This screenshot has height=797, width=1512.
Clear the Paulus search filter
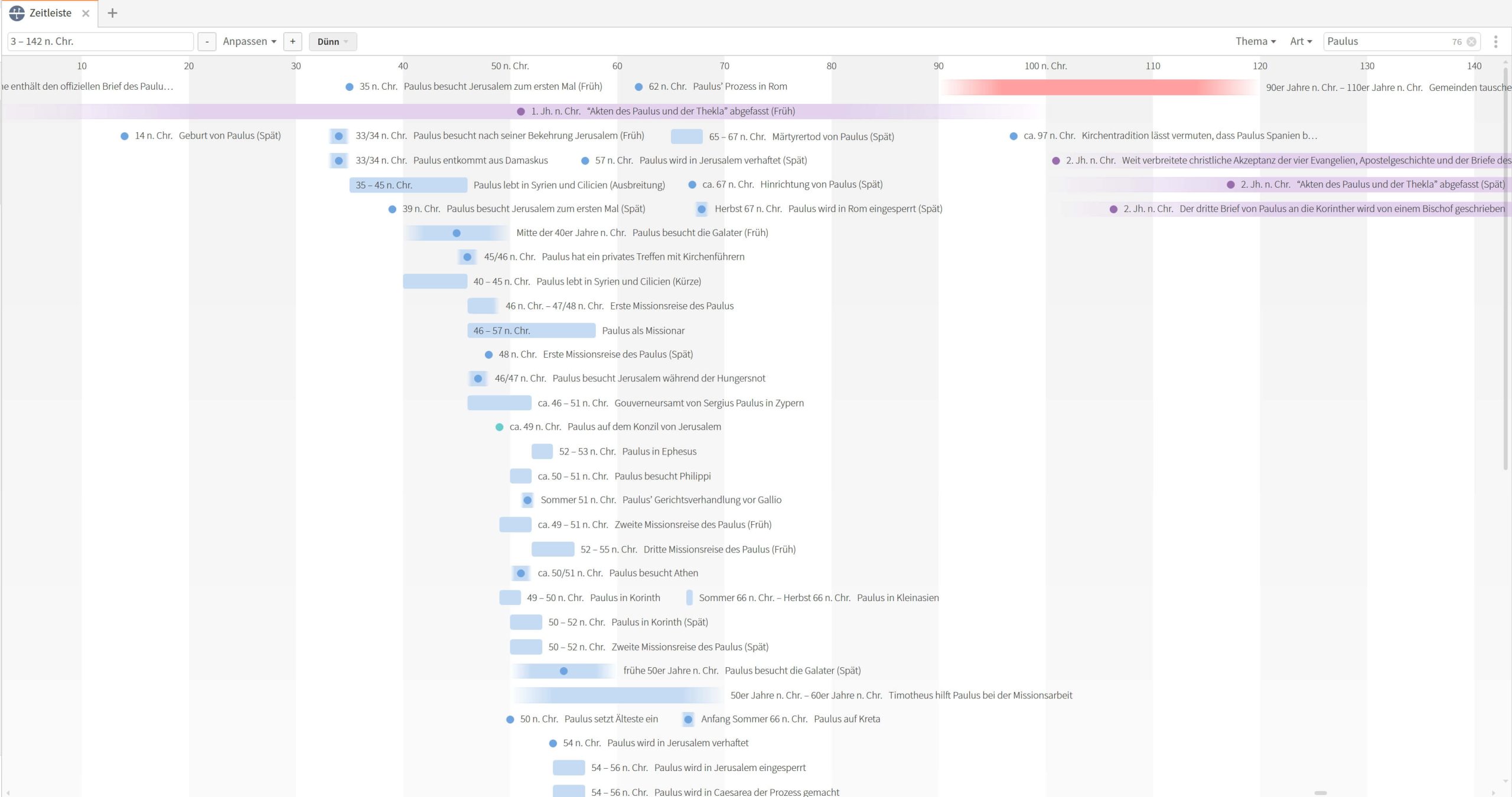click(x=1471, y=41)
